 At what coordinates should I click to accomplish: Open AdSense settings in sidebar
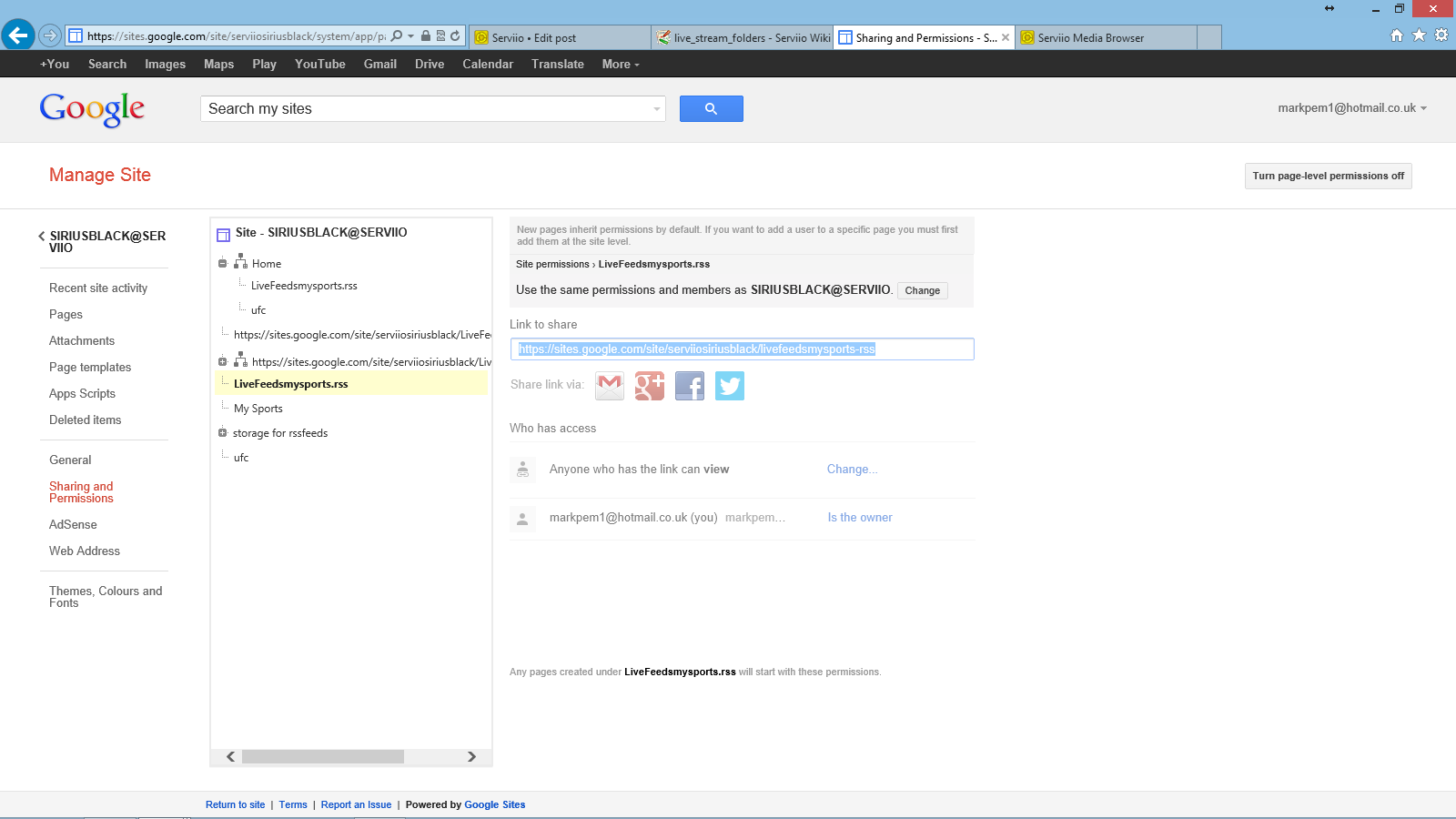(73, 524)
